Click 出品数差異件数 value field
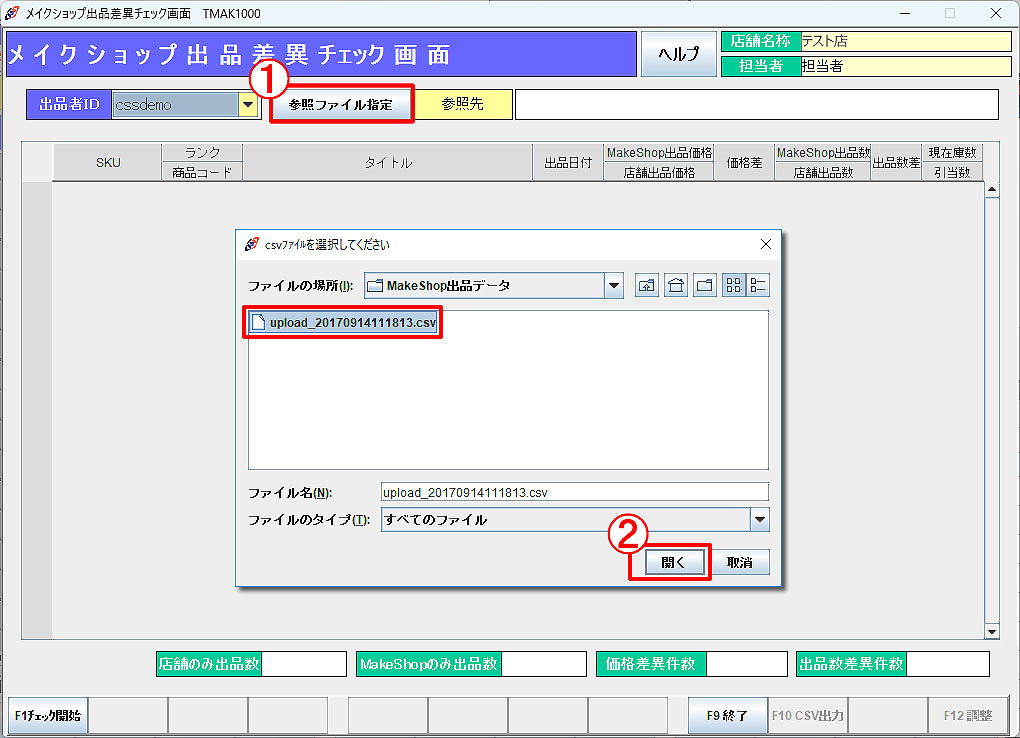Viewport: 1020px width, 738px height. point(948,664)
